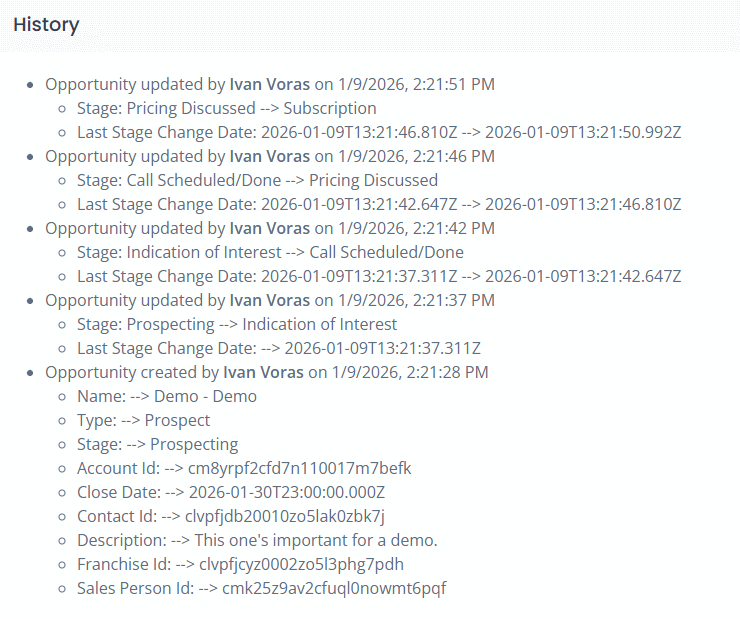Click the Opportunity created by Ivan Voras entry
This screenshot has height=619, width=740.
click(267, 372)
